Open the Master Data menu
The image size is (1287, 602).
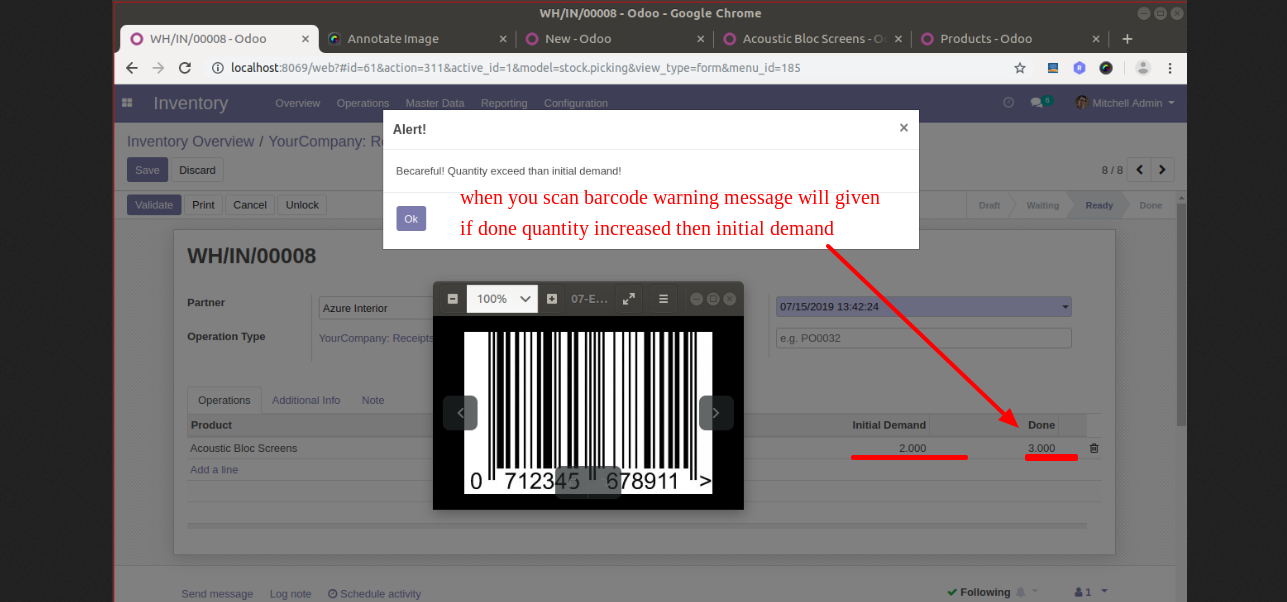pyautogui.click(x=435, y=103)
